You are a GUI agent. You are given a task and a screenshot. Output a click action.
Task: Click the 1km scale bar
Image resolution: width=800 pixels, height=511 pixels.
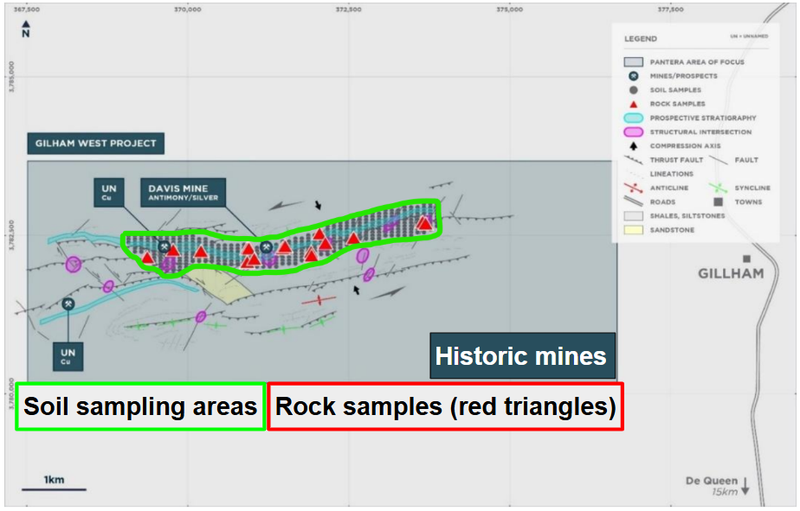coord(54,489)
